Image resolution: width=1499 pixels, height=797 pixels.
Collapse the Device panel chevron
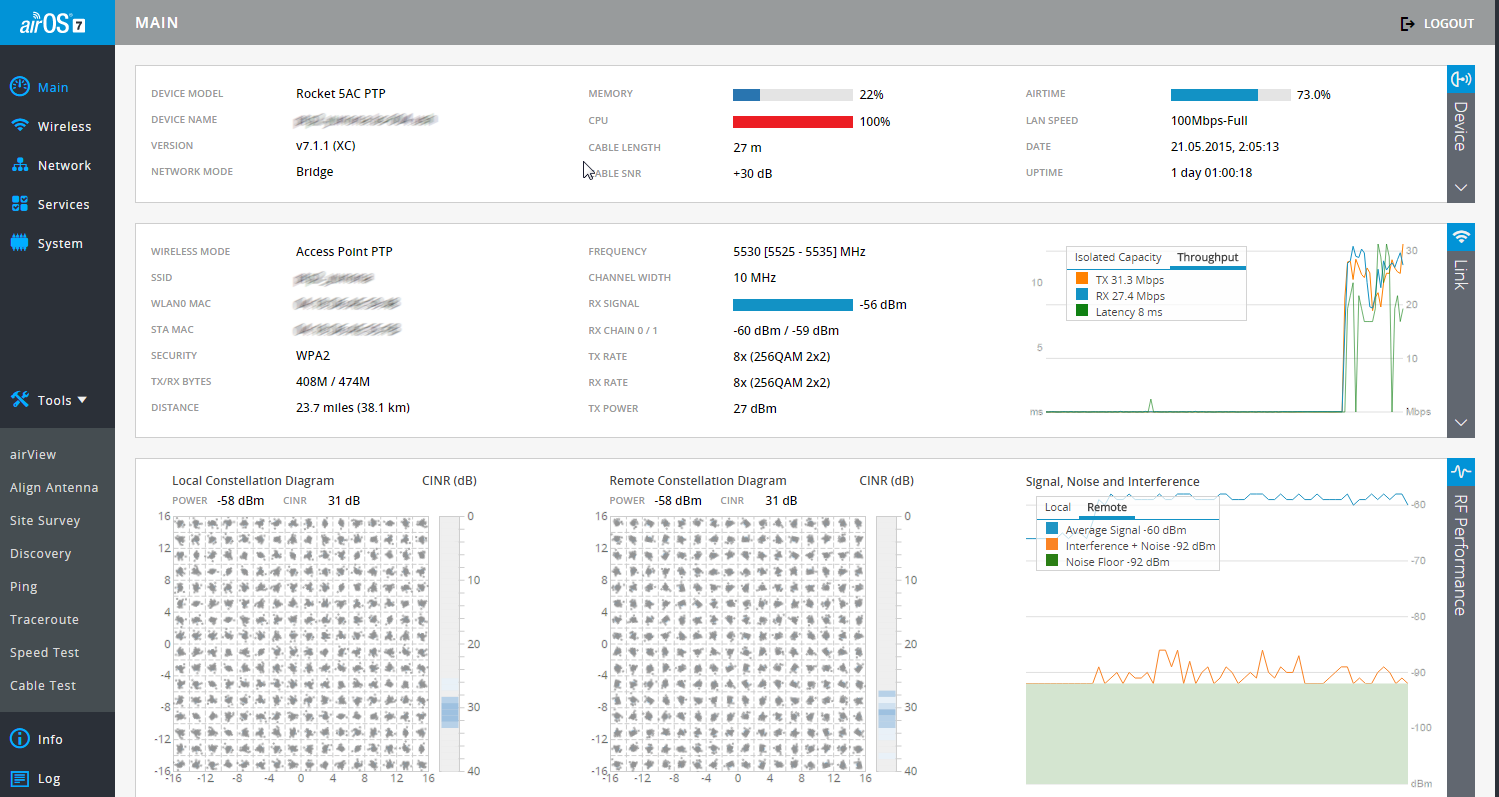pos(1461,187)
